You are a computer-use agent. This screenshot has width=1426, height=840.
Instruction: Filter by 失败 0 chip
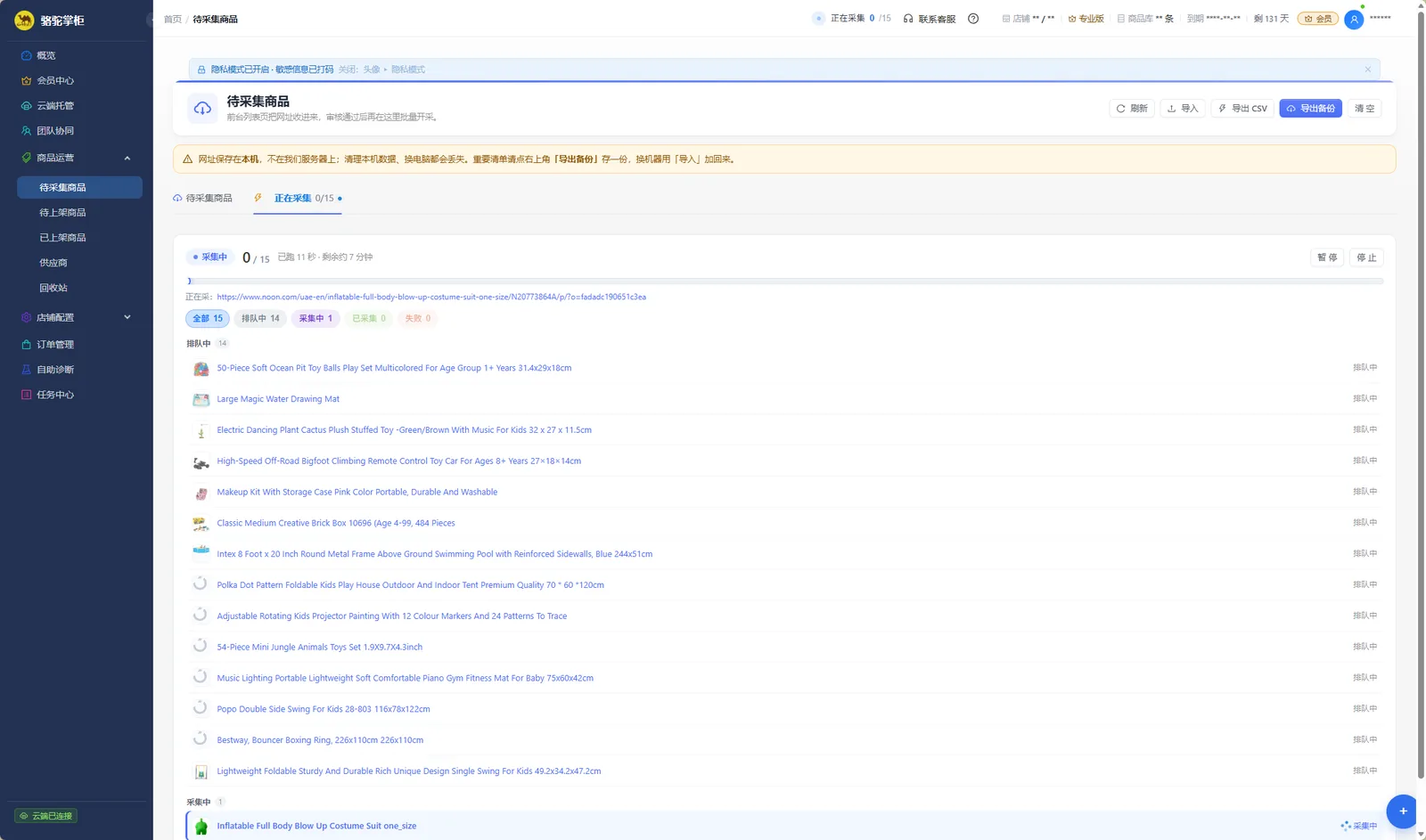click(418, 318)
